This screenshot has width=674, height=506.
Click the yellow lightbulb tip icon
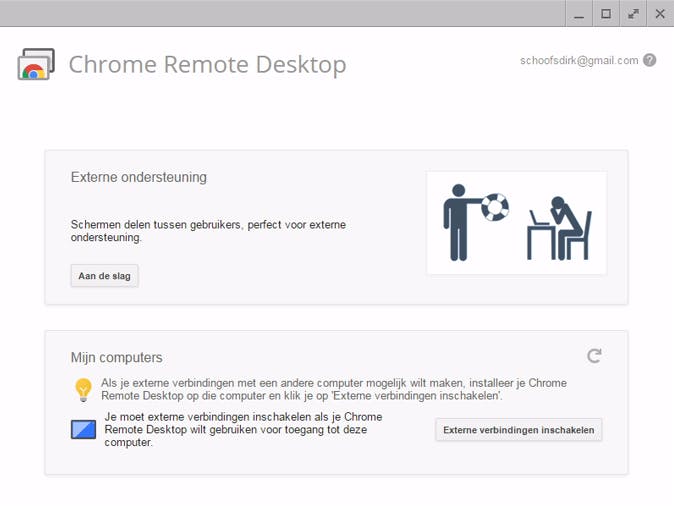83,389
